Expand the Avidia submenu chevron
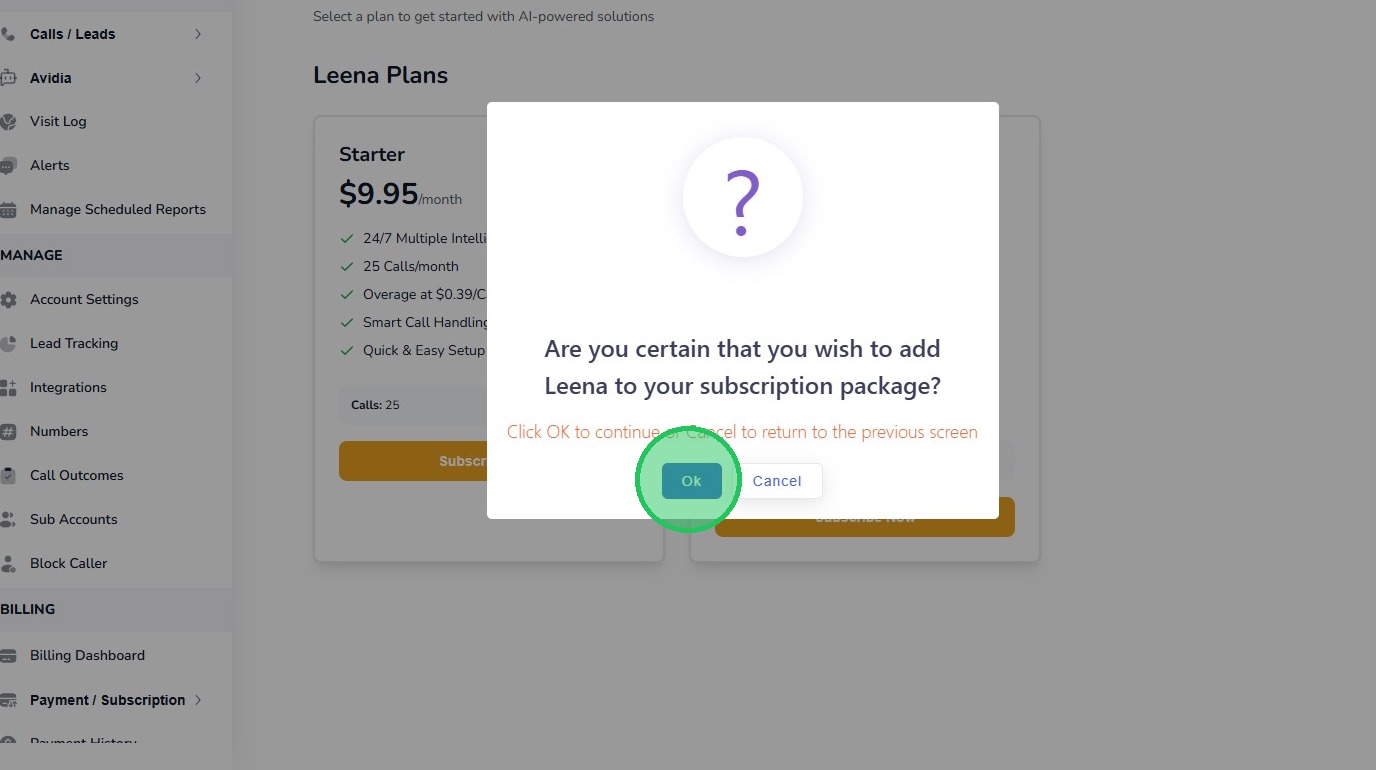 click(x=198, y=78)
